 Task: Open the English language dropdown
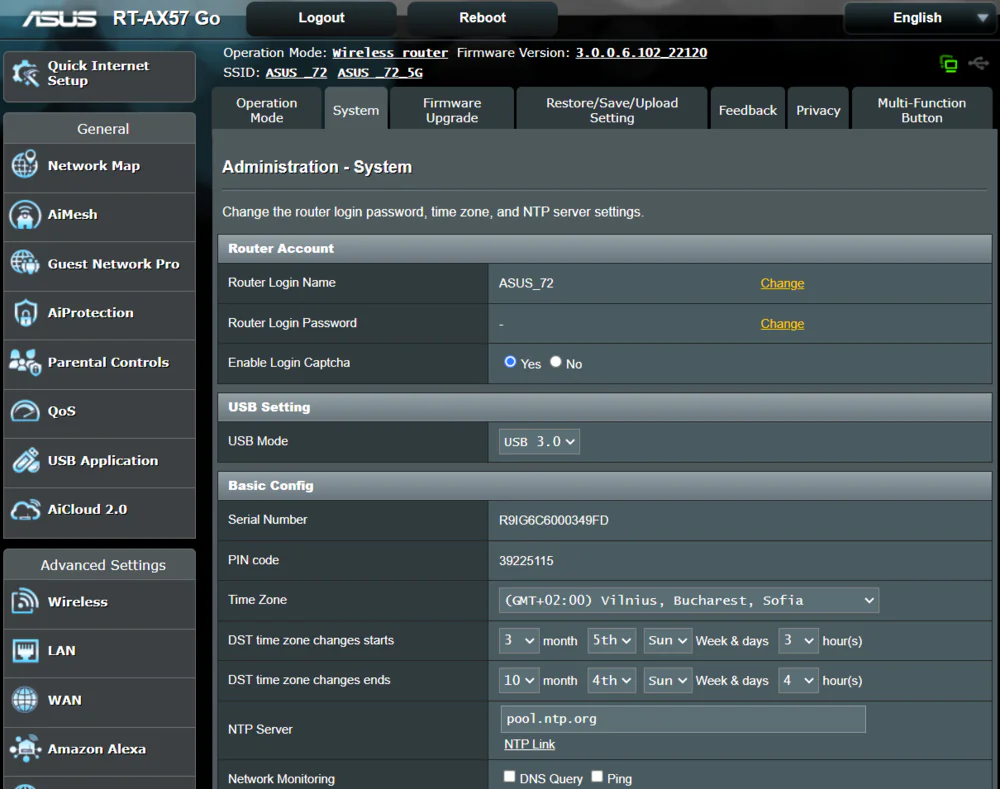[x=921, y=18]
